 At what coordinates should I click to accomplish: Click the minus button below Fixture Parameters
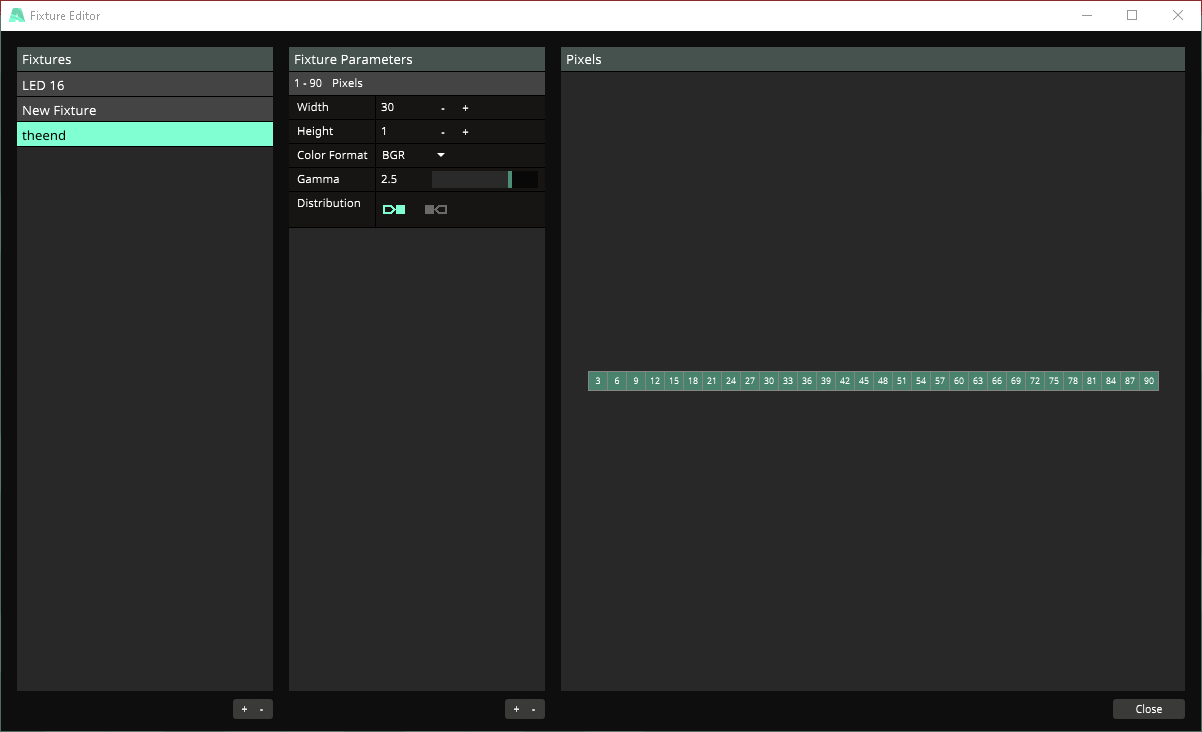534,709
